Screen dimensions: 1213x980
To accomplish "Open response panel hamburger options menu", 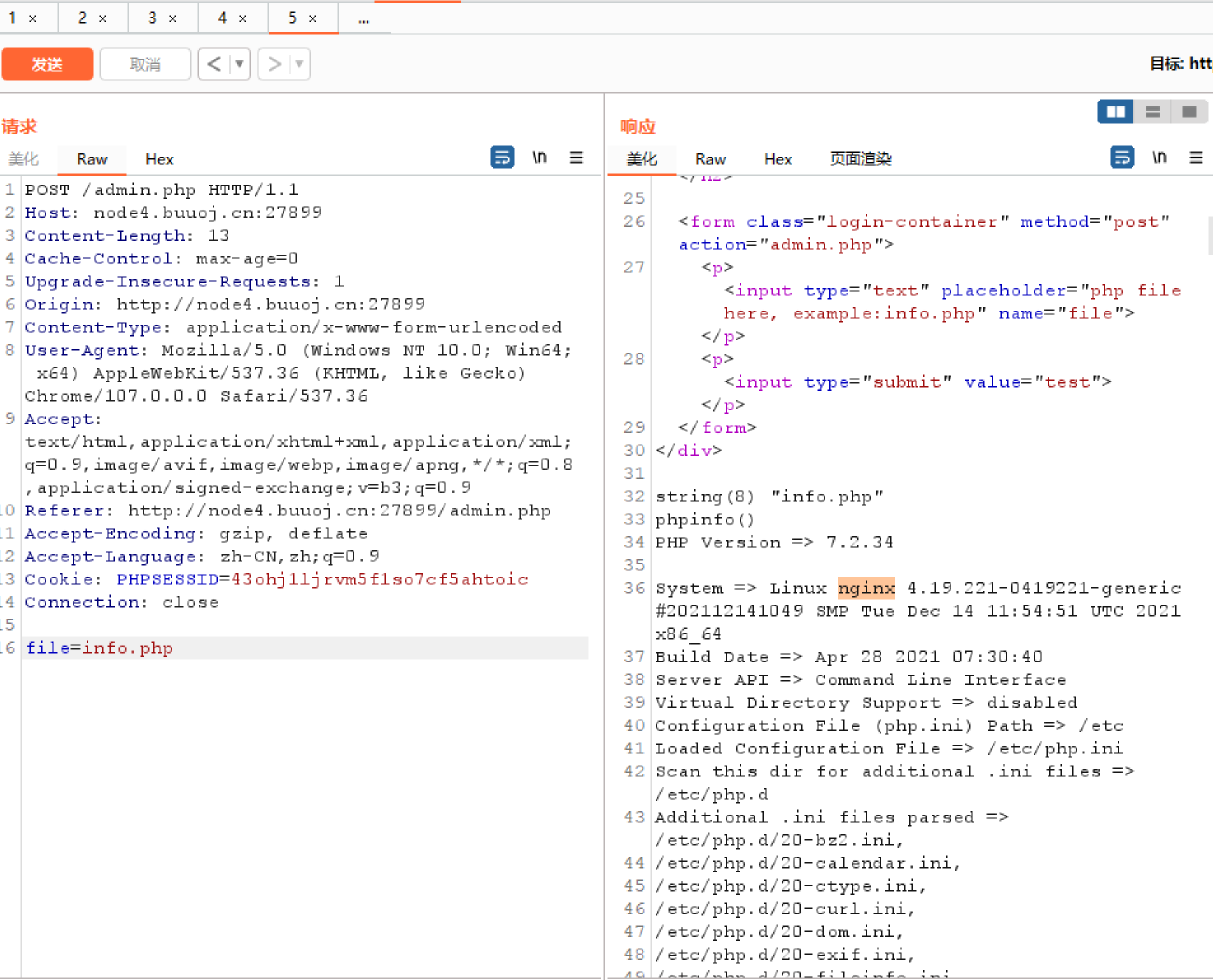I will click(x=1196, y=157).
